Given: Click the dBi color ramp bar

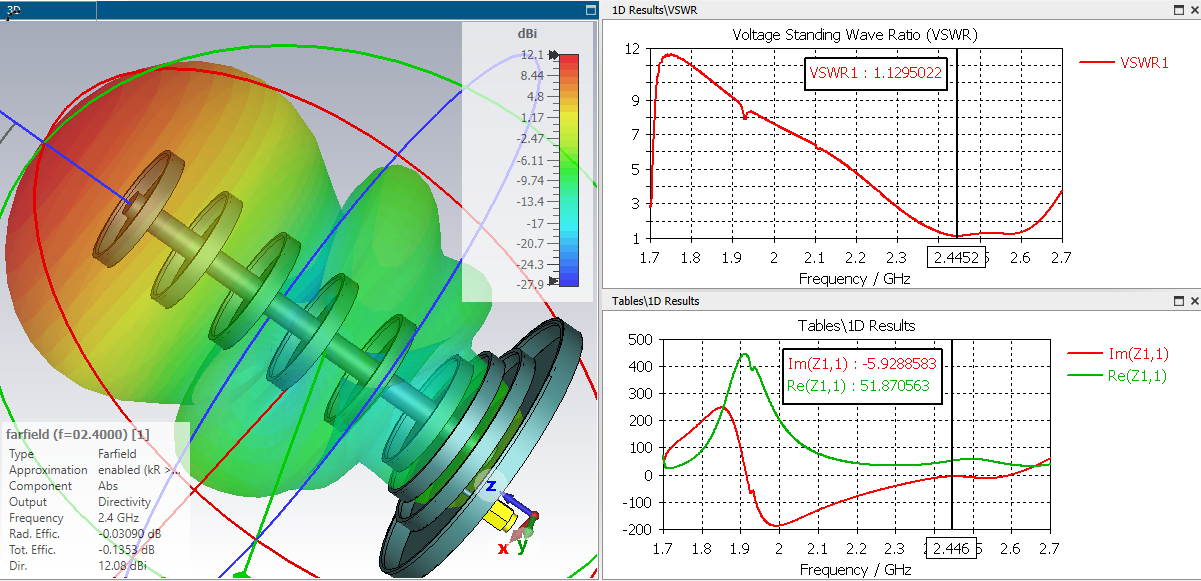Looking at the screenshot, I should [x=568, y=170].
